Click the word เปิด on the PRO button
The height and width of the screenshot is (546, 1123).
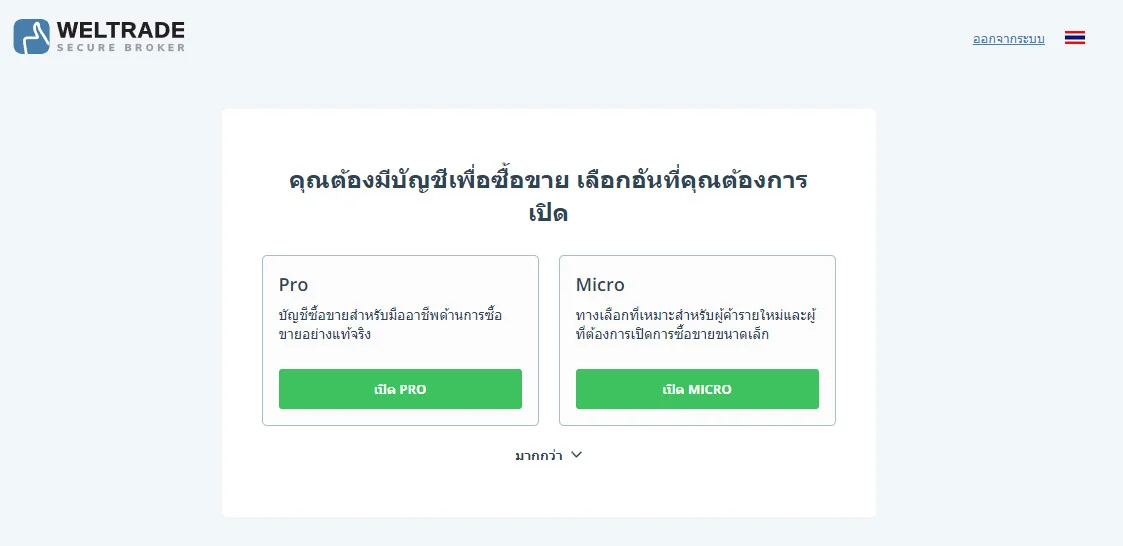pyautogui.click(x=385, y=389)
